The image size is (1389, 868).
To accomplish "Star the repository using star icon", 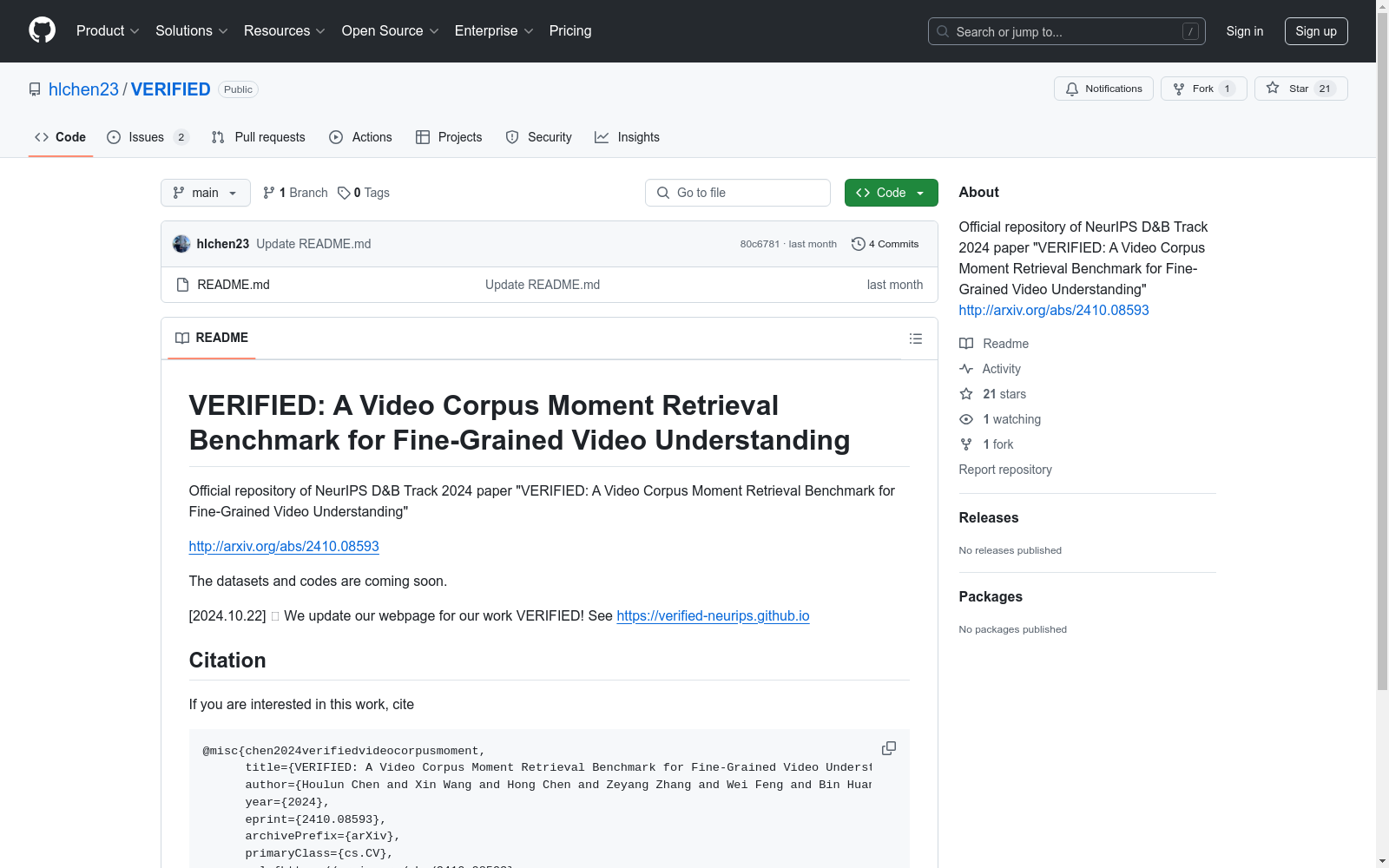I will [x=1273, y=88].
